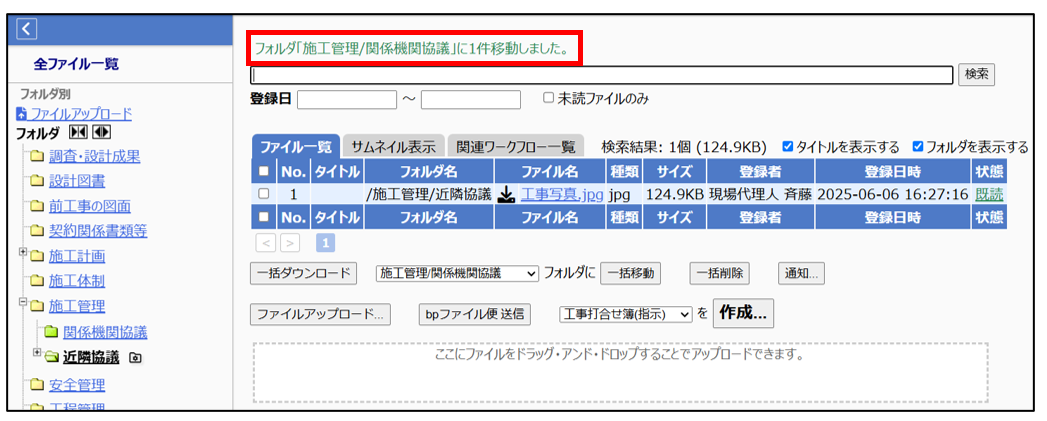Image resolution: width=1047 pixels, height=421 pixels.
Task: Click the upload icon beside ファイルアップロード link
Action: 22,115
